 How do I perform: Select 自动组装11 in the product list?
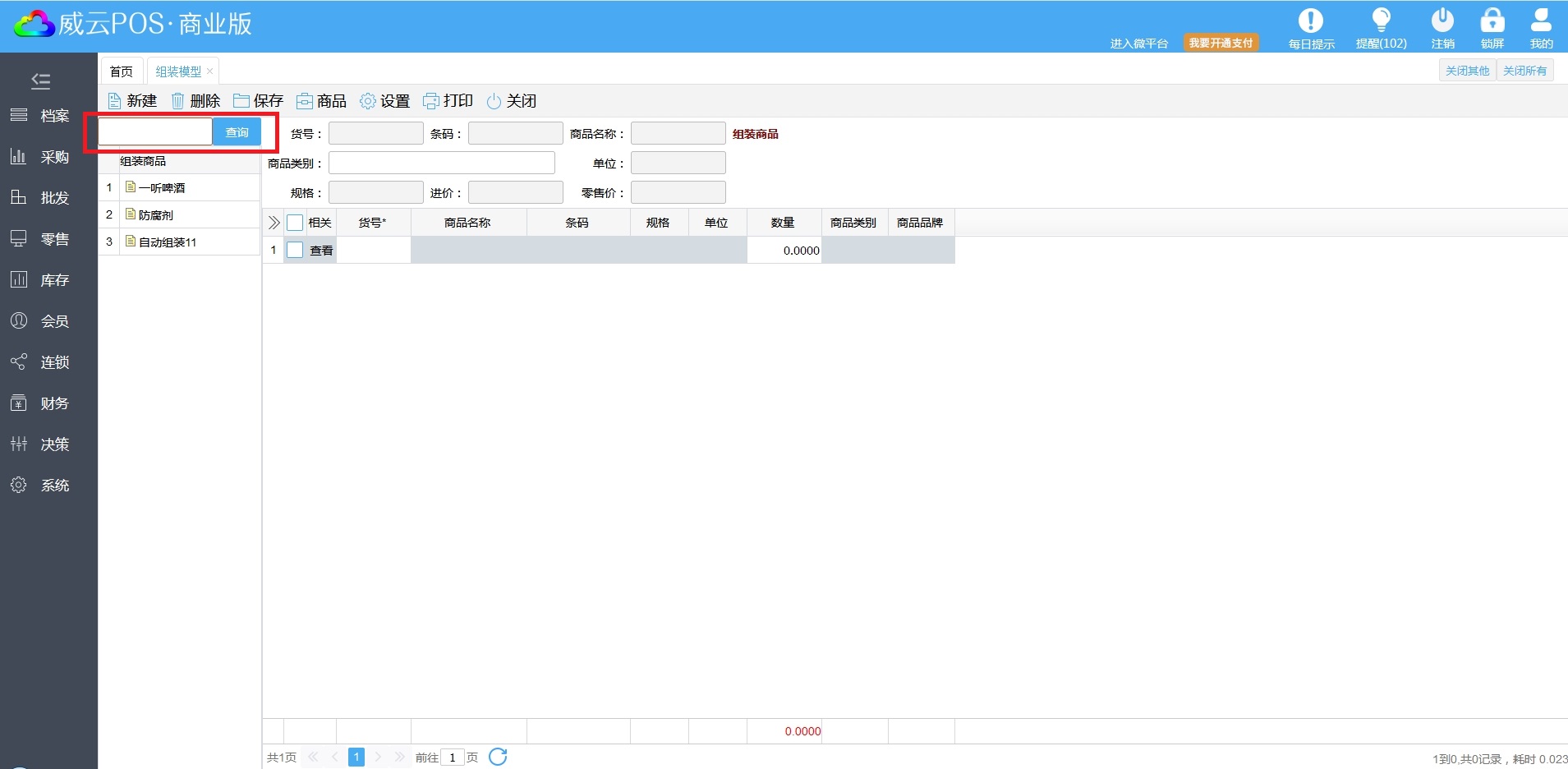tap(168, 242)
